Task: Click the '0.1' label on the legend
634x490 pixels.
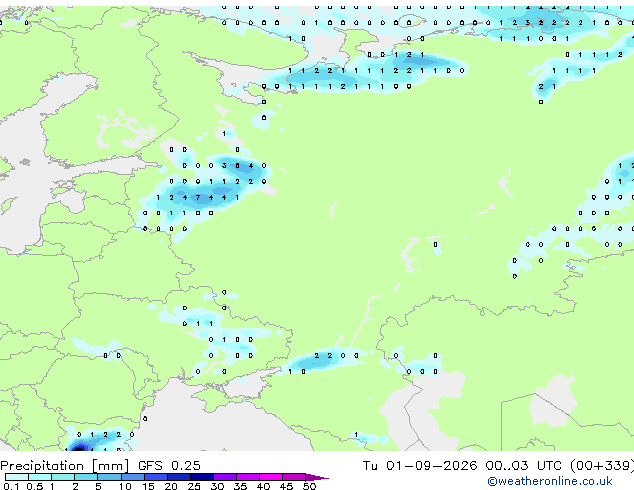Action: [x=11, y=486]
